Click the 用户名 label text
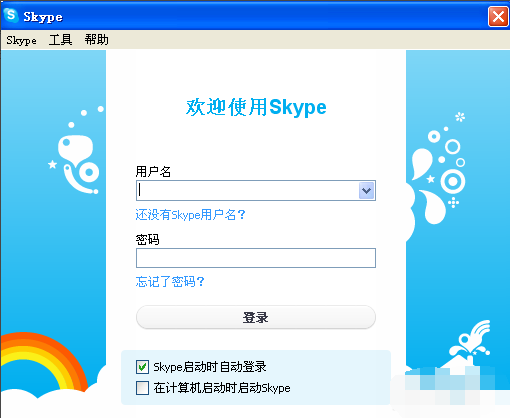Screen dimensions: 510x418 (x=153, y=172)
